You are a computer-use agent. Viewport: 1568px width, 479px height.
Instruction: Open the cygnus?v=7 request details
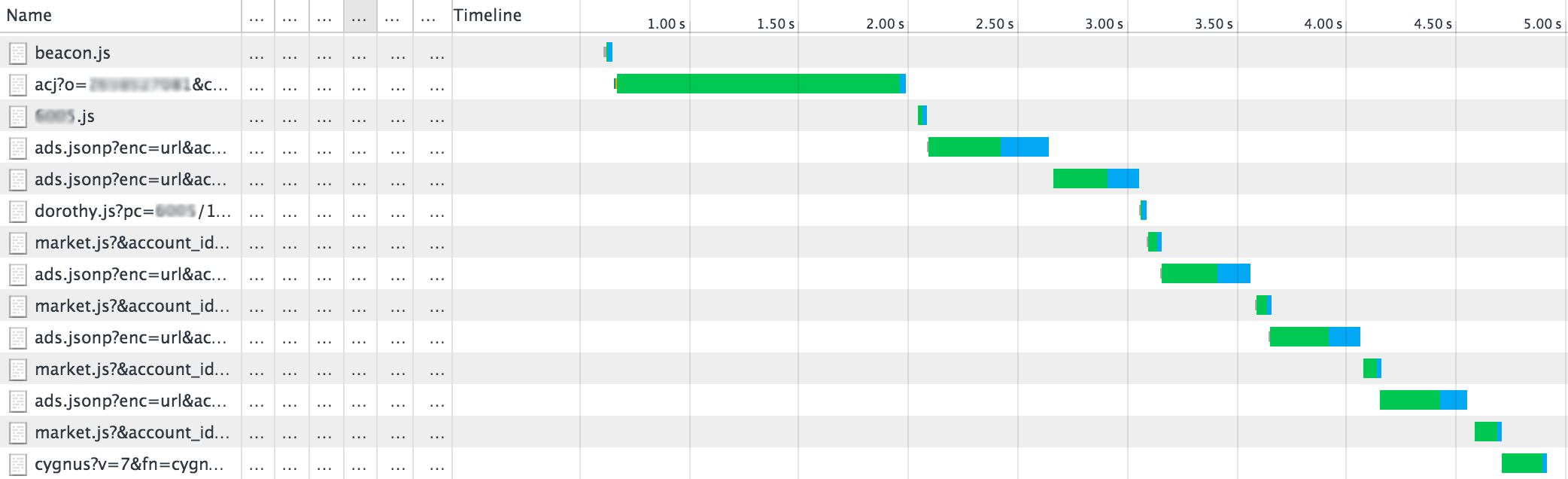coord(129,464)
